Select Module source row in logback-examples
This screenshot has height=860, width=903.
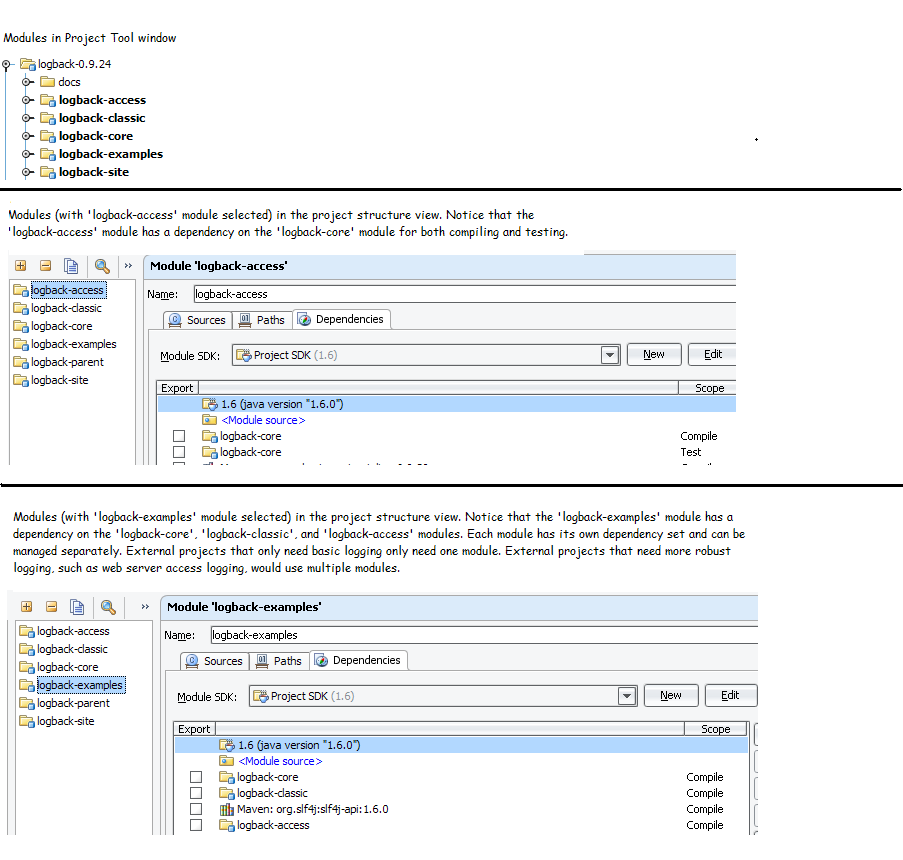point(461,761)
